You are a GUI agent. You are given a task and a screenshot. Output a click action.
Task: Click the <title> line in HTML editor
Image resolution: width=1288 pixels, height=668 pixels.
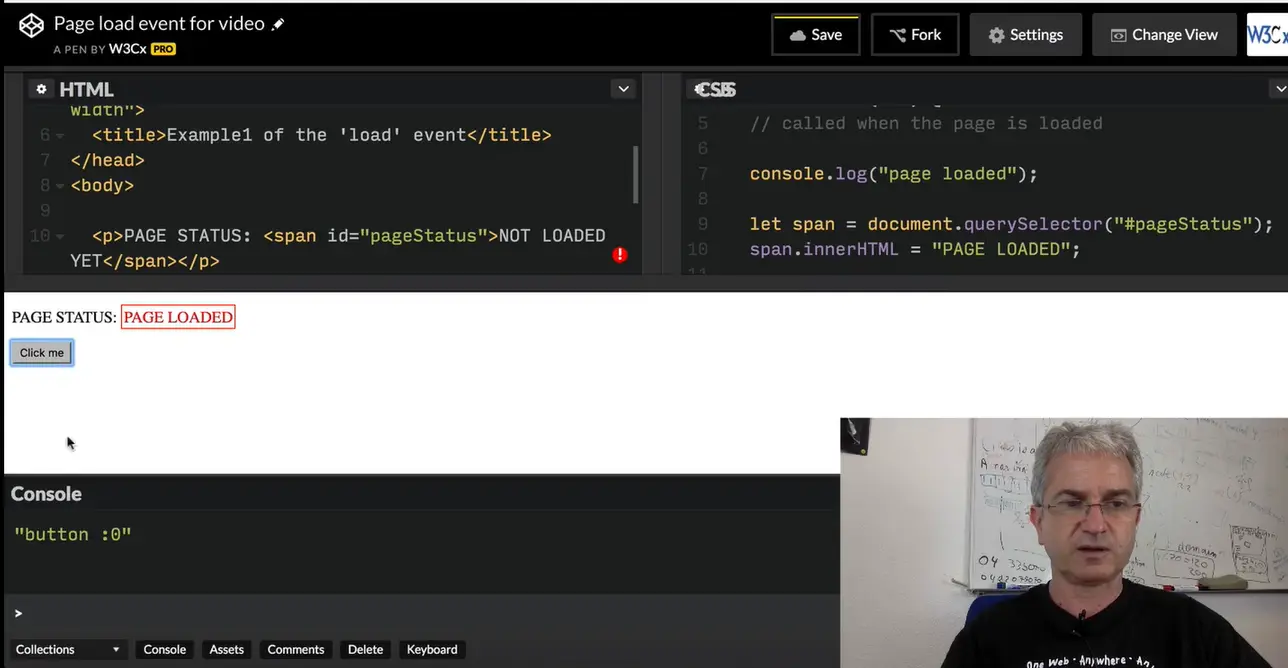pyautogui.click(x=322, y=135)
